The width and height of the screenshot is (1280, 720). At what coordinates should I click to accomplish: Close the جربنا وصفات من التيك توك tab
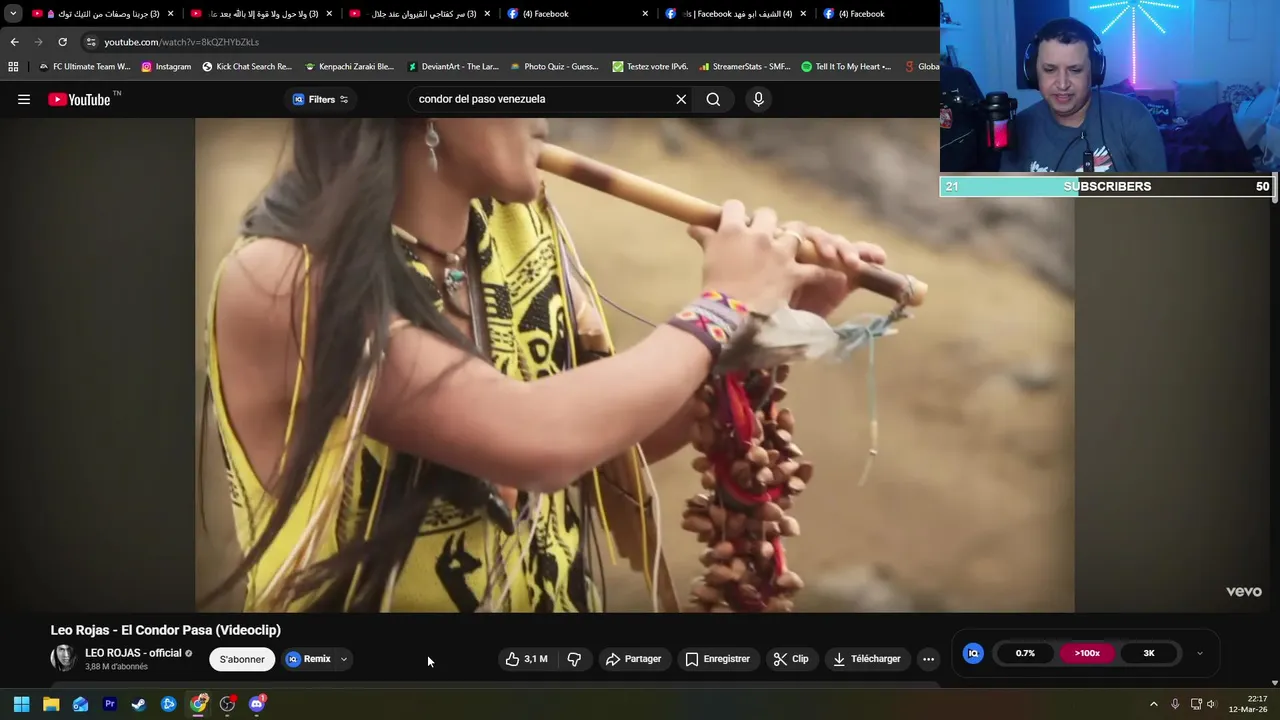point(170,14)
